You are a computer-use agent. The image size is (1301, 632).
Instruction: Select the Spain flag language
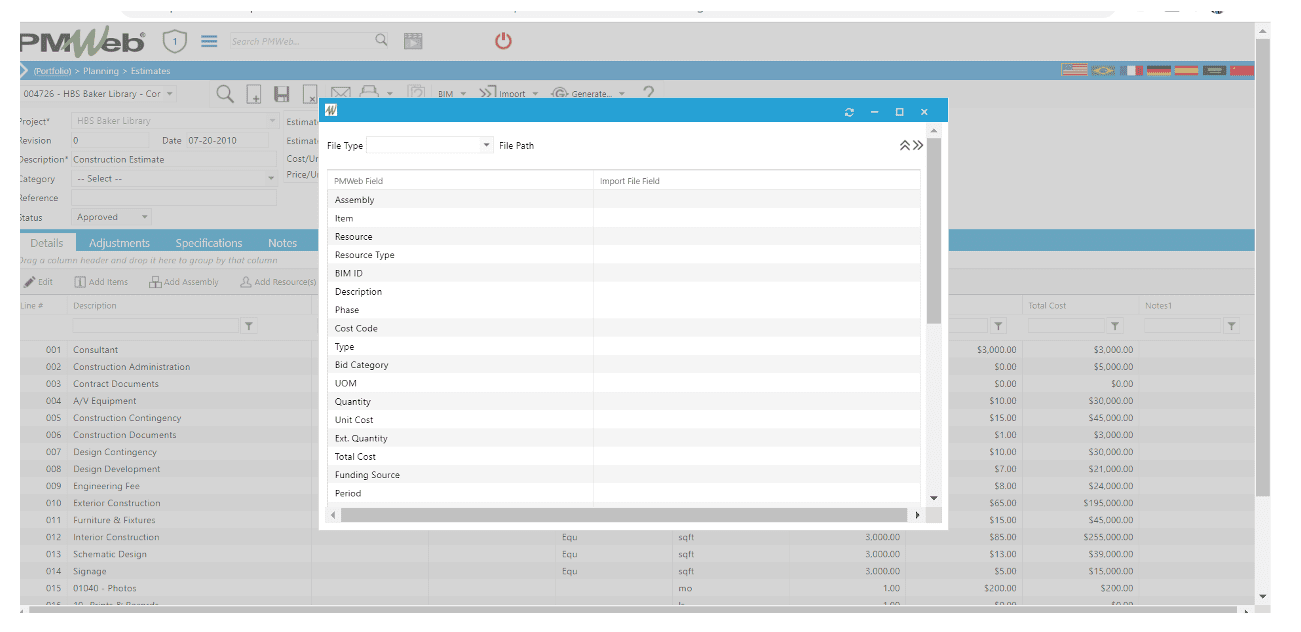pos(1187,70)
